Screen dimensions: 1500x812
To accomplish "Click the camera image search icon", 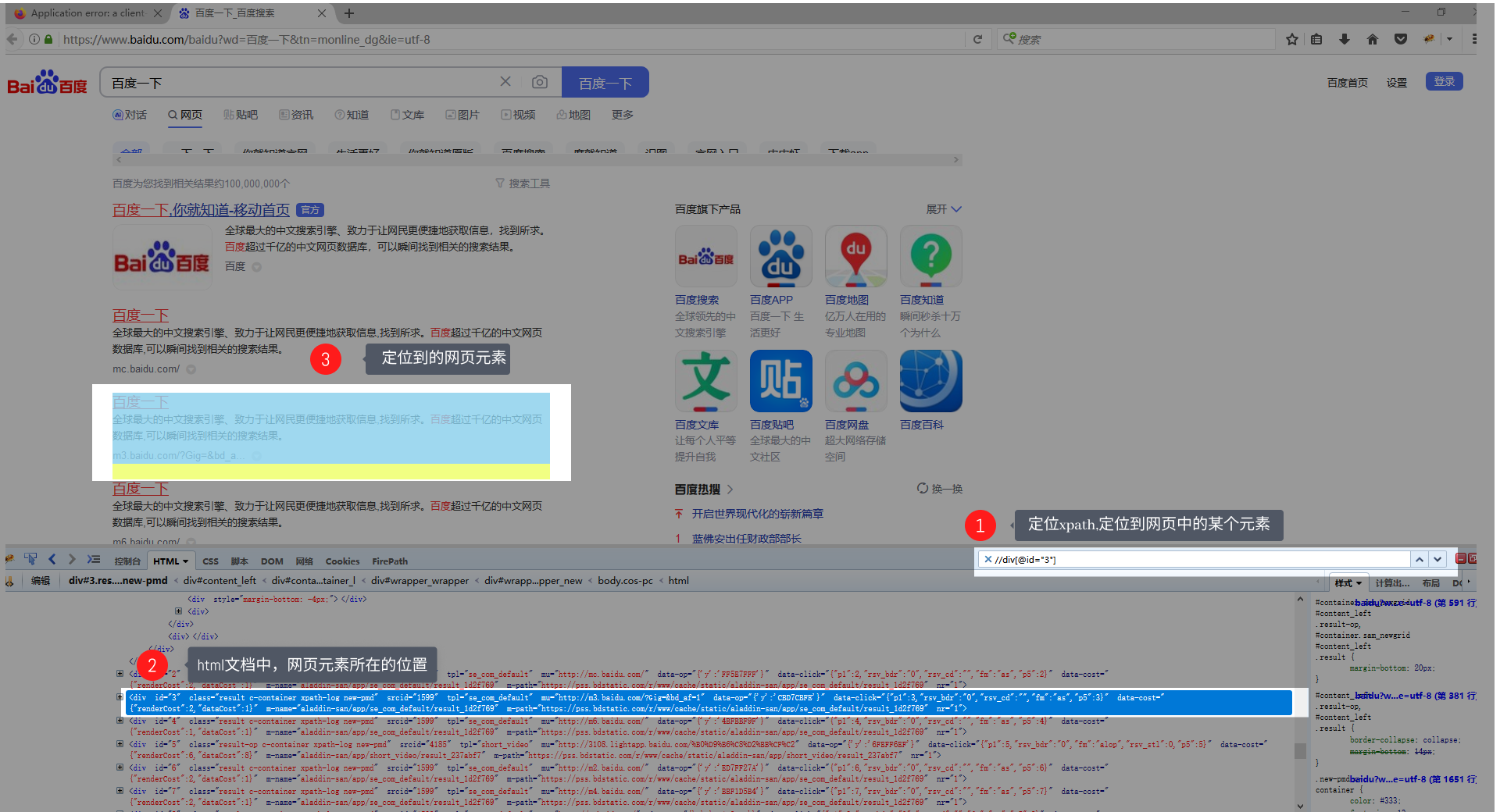I will [539, 82].
